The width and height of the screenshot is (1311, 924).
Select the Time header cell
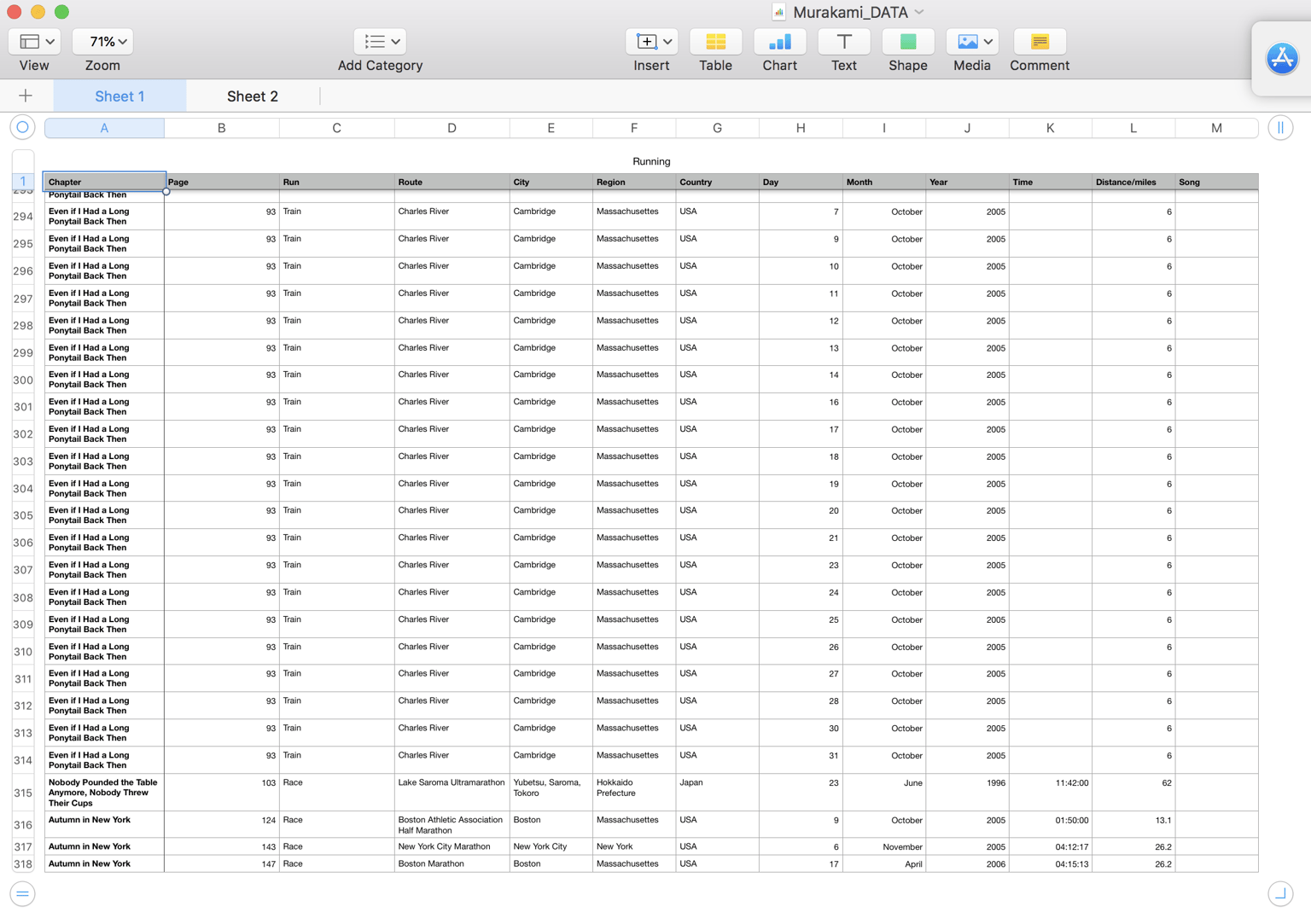1051,182
